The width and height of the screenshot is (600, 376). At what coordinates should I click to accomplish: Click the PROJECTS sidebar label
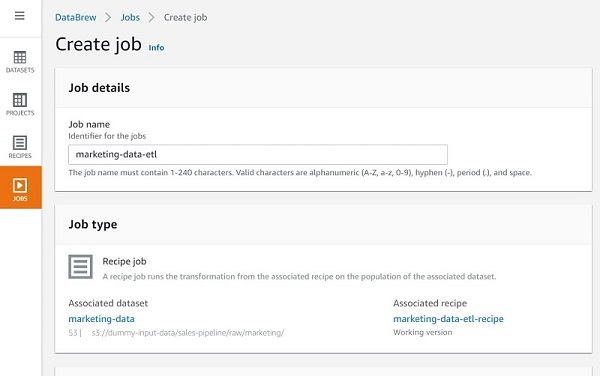point(20,113)
